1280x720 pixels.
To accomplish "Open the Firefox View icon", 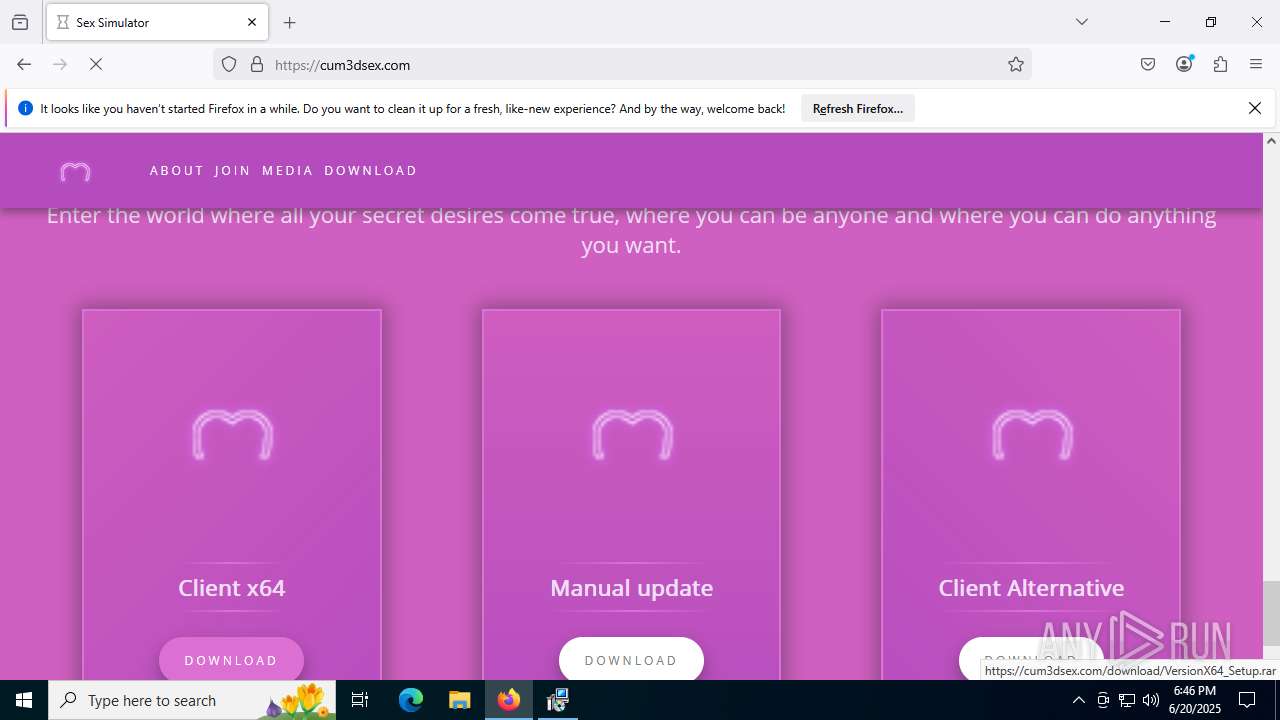I will (20, 22).
